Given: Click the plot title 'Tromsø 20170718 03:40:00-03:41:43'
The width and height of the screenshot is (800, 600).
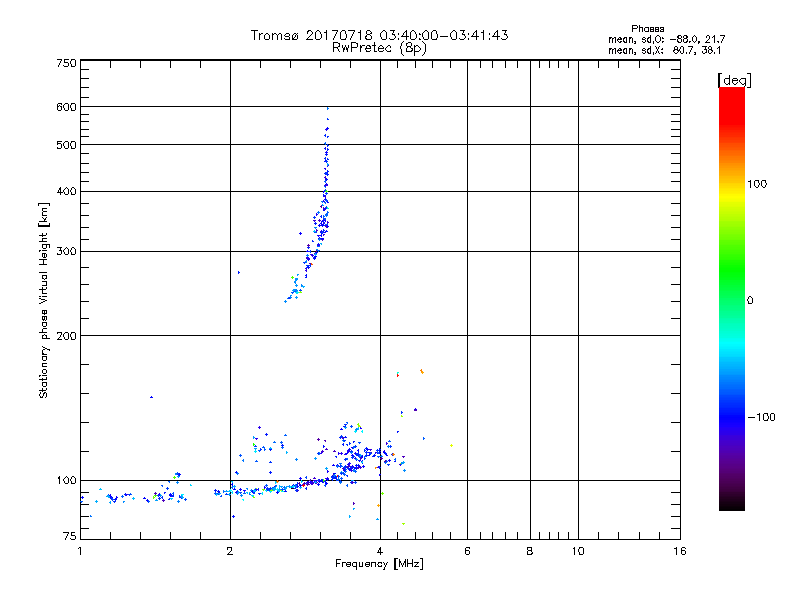Looking at the screenshot, I should tap(379, 35).
